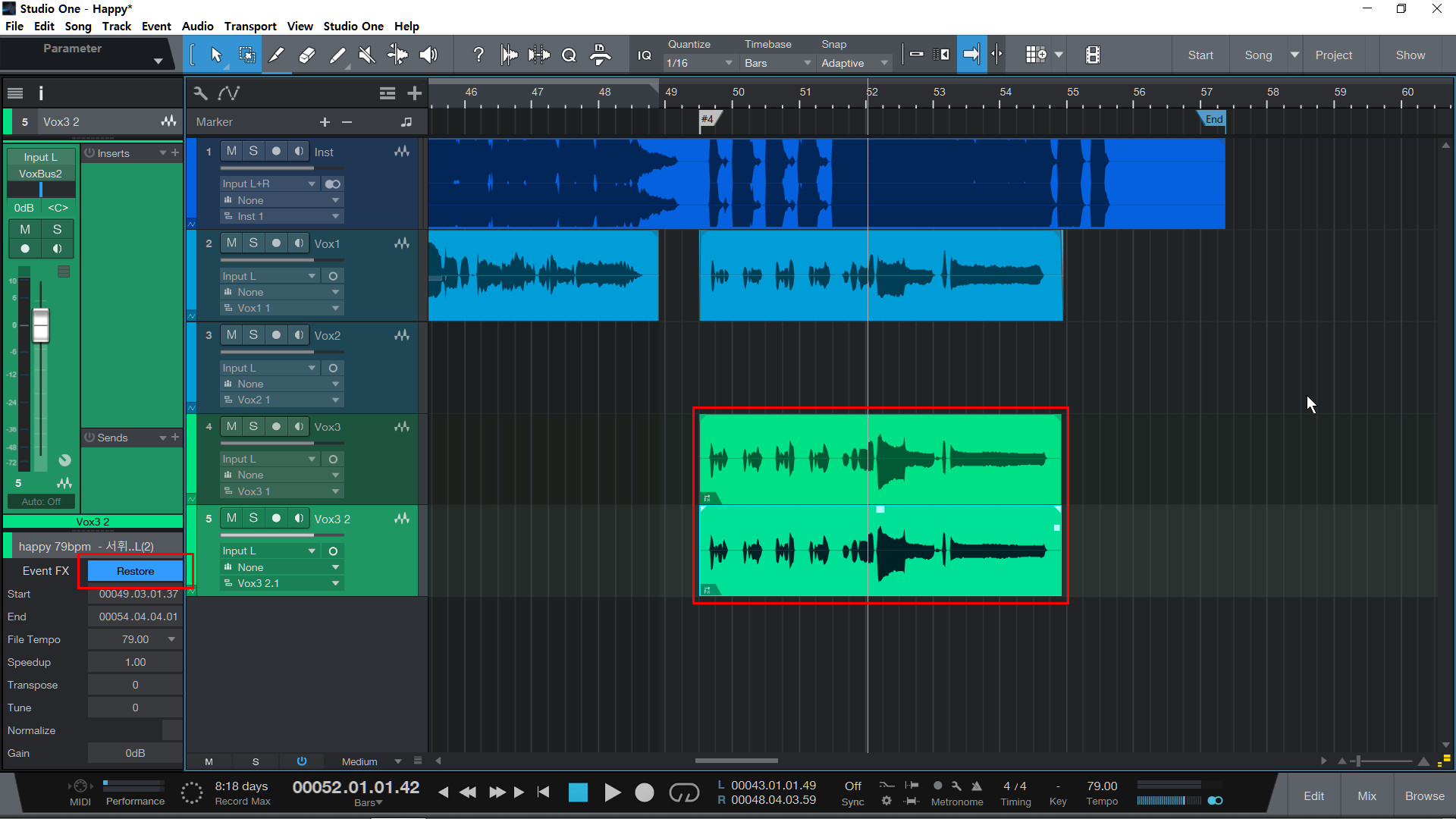Select the Eraser tool
This screenshot has width=1456, height=819.
(x=306, y=55)
